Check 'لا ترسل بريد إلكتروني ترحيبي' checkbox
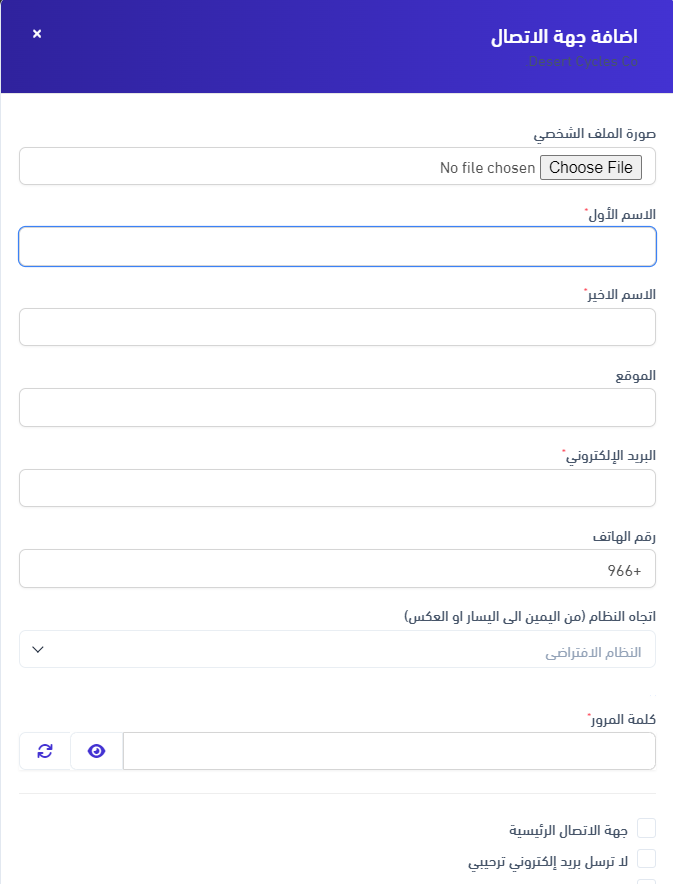The width and height of the screenshot is (673, 884). pos(647,858)
